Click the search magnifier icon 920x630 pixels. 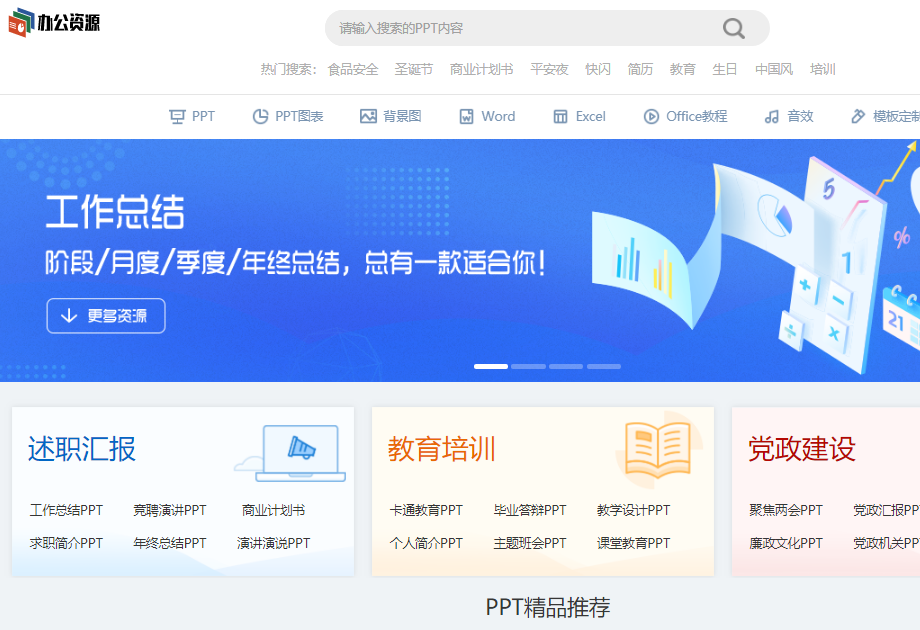pyautogui.click(x=733, y=28)
